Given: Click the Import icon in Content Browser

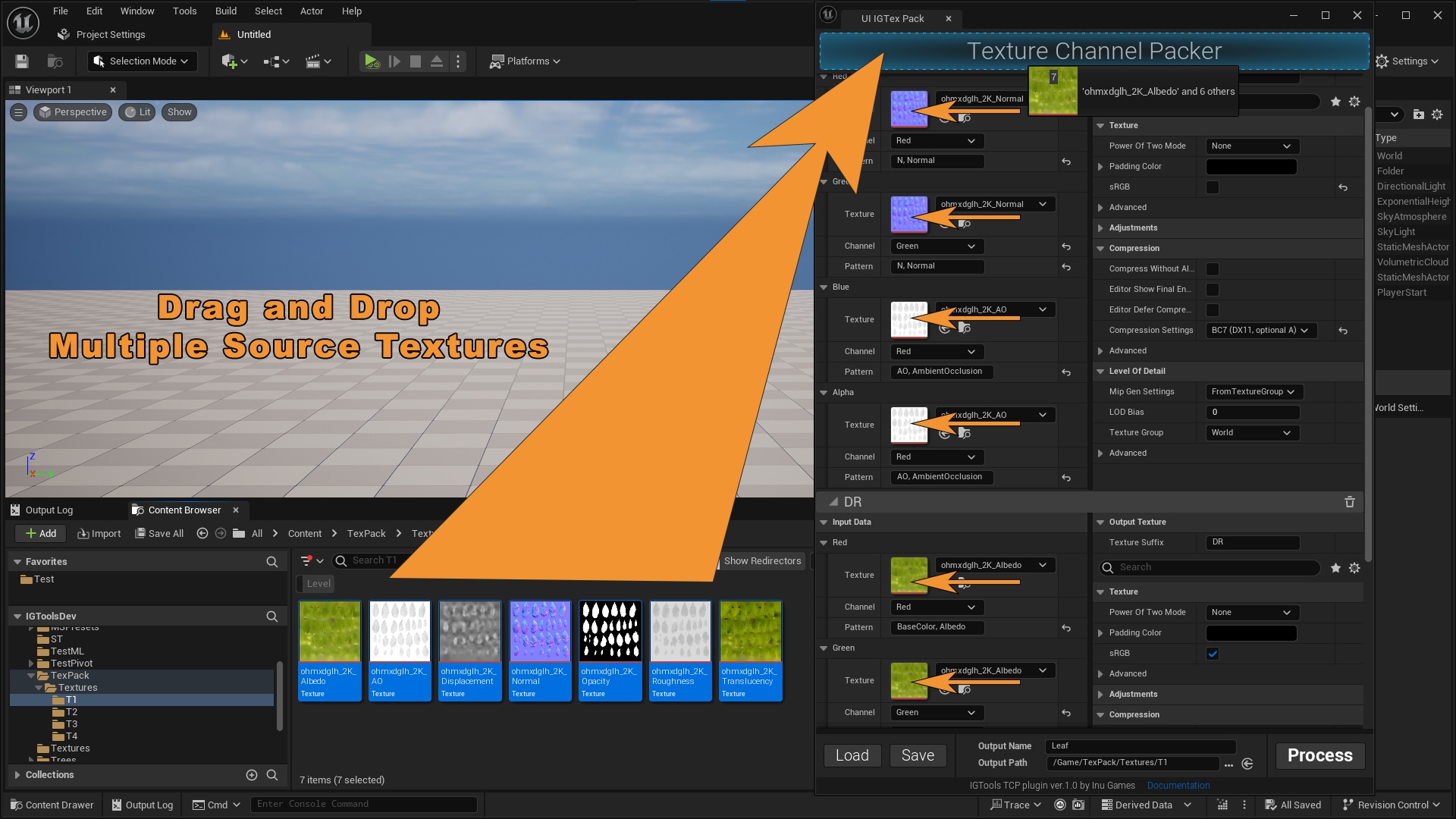Looking at the screenshot, I should tap(99, 533).
